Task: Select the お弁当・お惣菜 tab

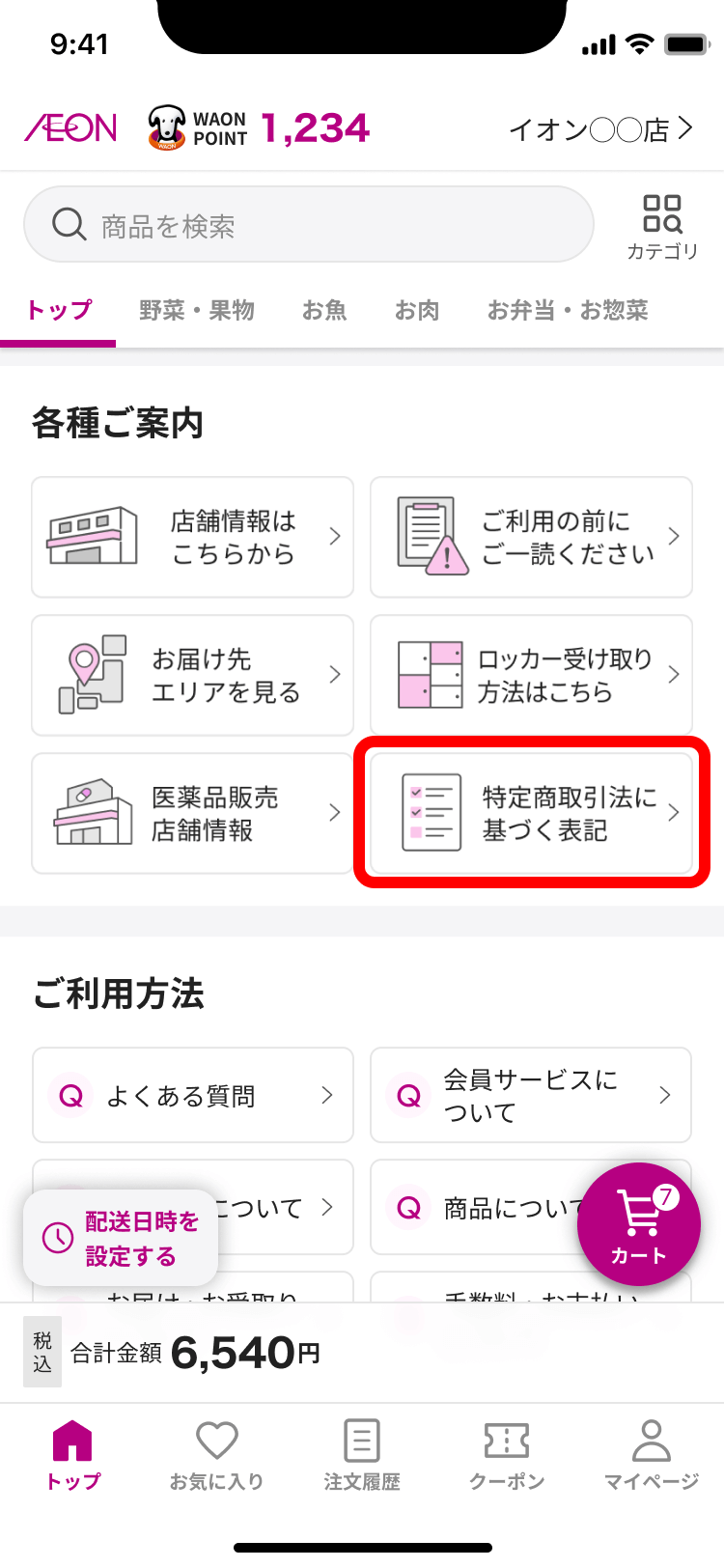Action: click(568, 310)
